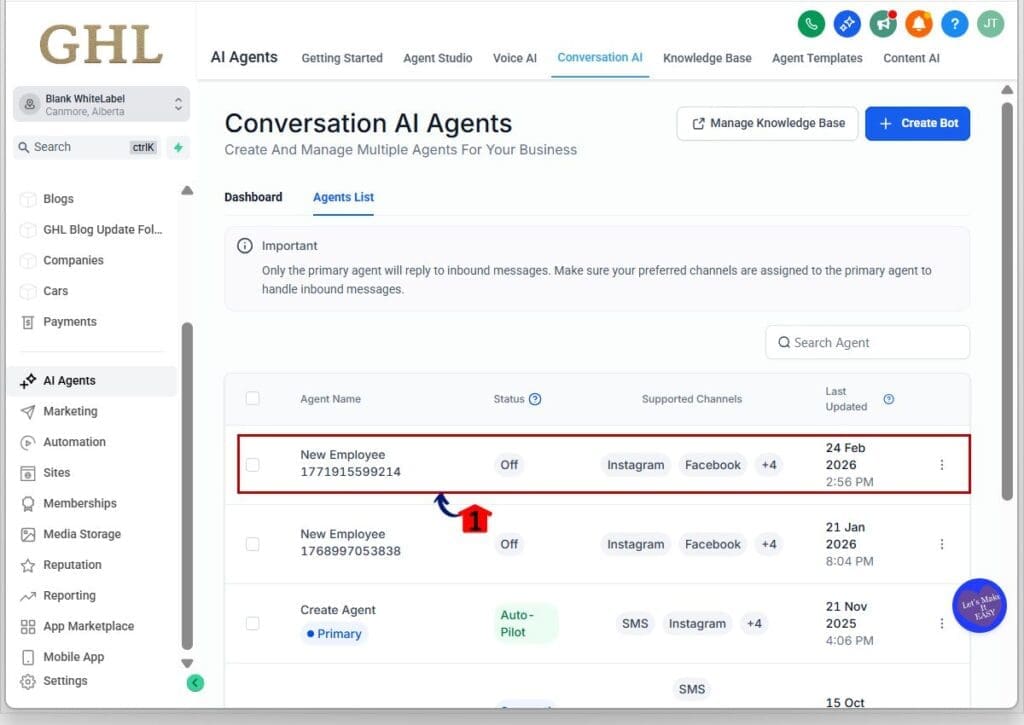Switch to the Dashboard tab
Screen dimensions: 1024x725
point(253,197)
